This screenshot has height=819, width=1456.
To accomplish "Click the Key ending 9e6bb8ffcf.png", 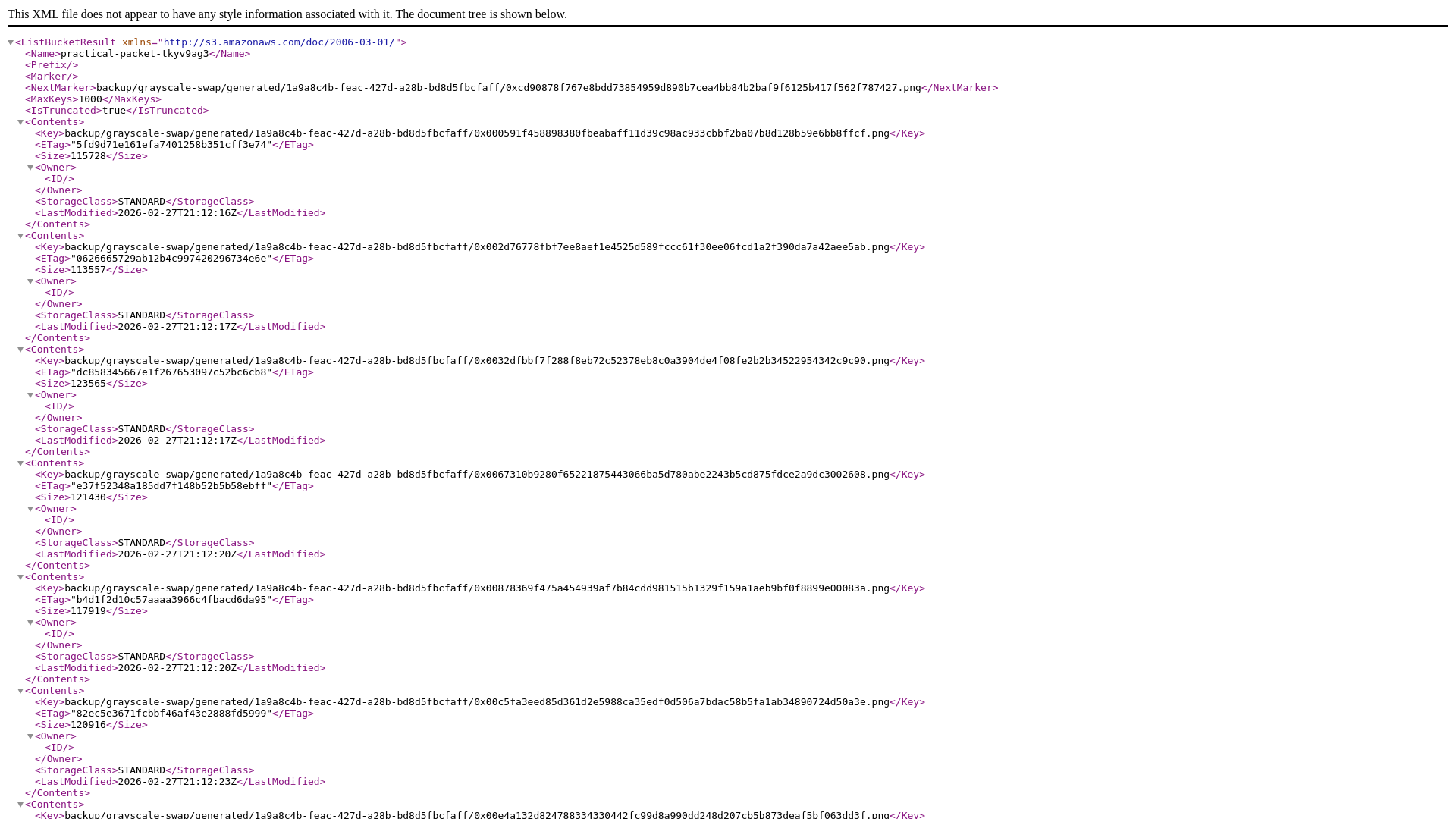I will click(x=476, y=133).
